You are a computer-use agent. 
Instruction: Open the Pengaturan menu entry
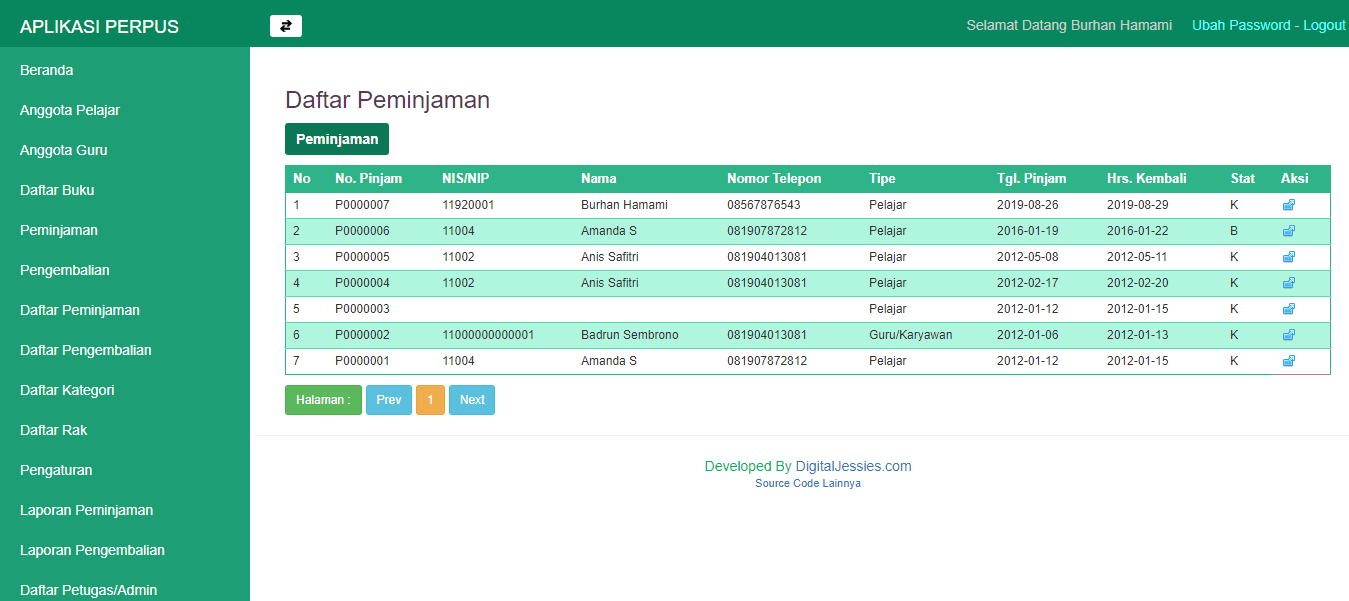pos(54,470)
